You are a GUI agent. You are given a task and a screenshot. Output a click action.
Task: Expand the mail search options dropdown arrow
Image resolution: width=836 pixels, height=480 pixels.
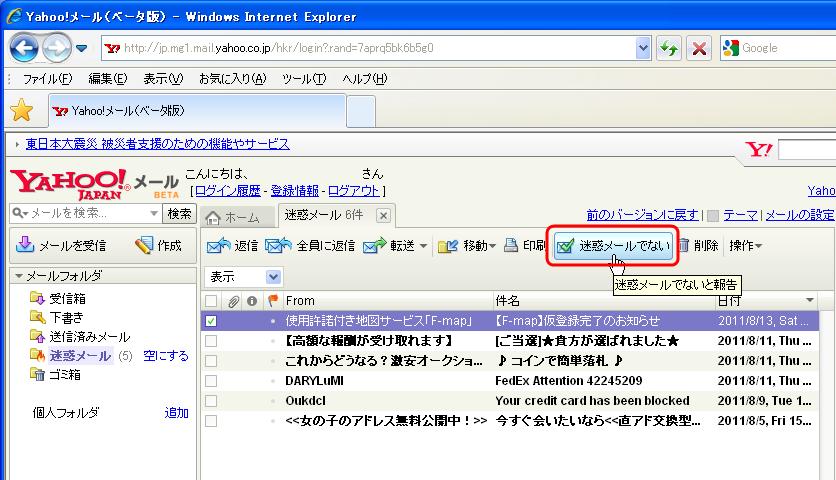pos(154,213)
